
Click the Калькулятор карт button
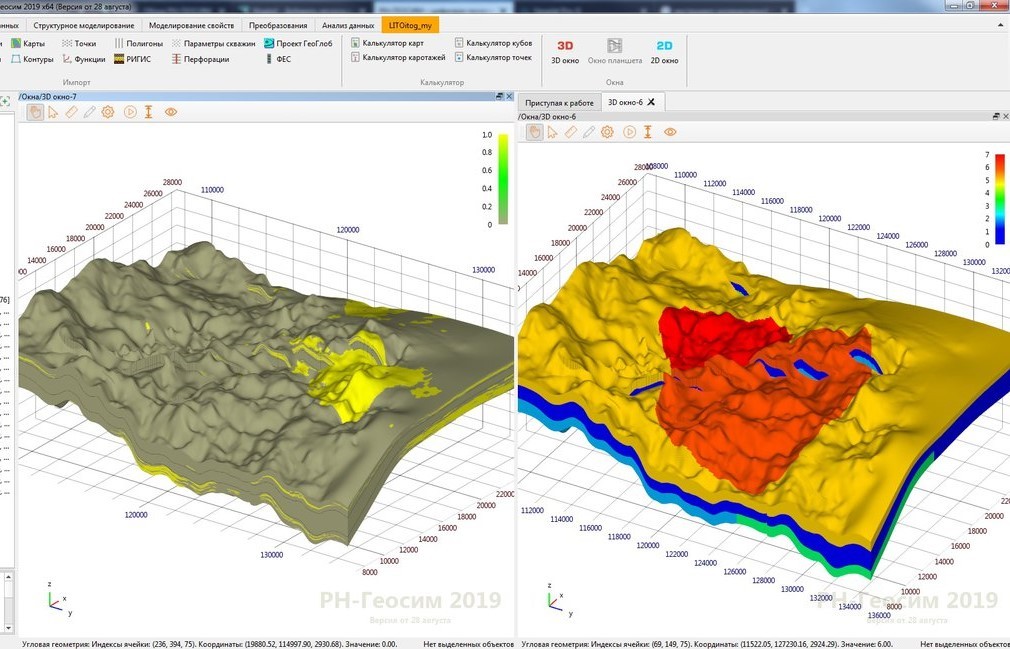coord(392,43)
